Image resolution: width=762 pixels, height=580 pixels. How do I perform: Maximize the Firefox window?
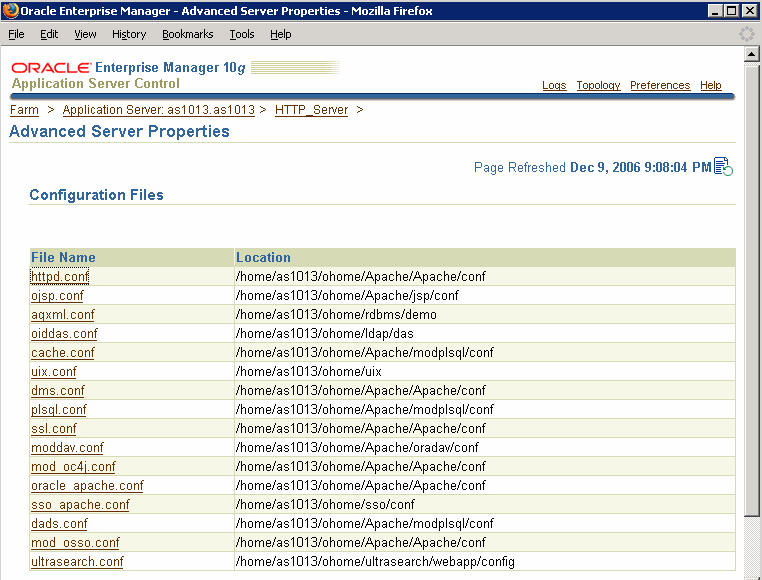(x=732, y=11)
